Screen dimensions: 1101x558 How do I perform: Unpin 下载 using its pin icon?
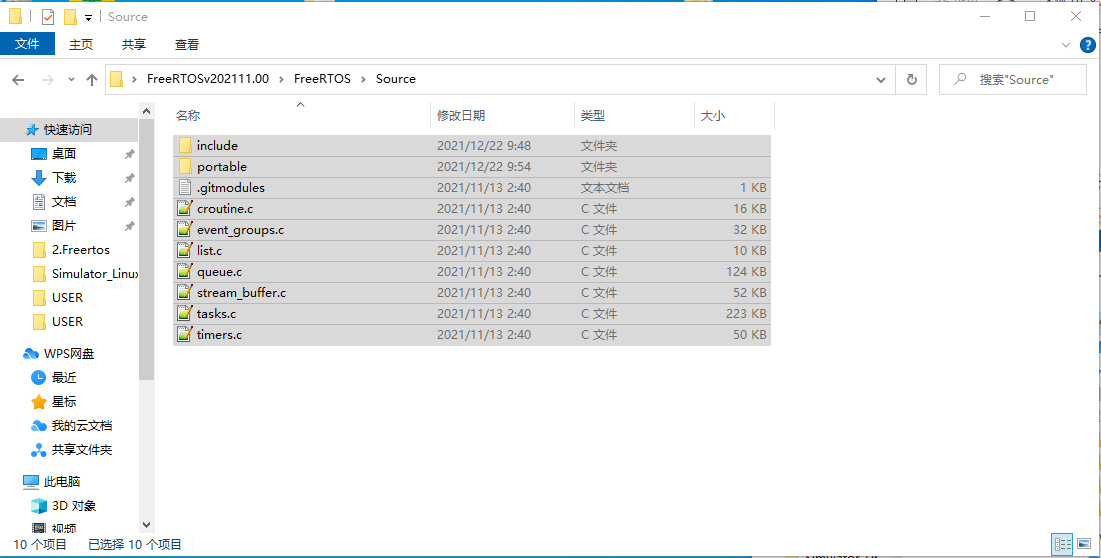tap(129, 178)
